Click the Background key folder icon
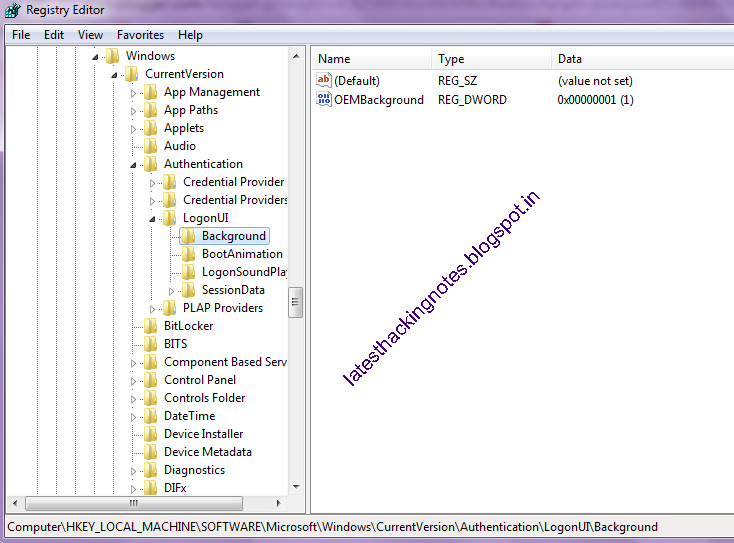The width and height of the screenshot is (734, 543). (x=188, y=236)
